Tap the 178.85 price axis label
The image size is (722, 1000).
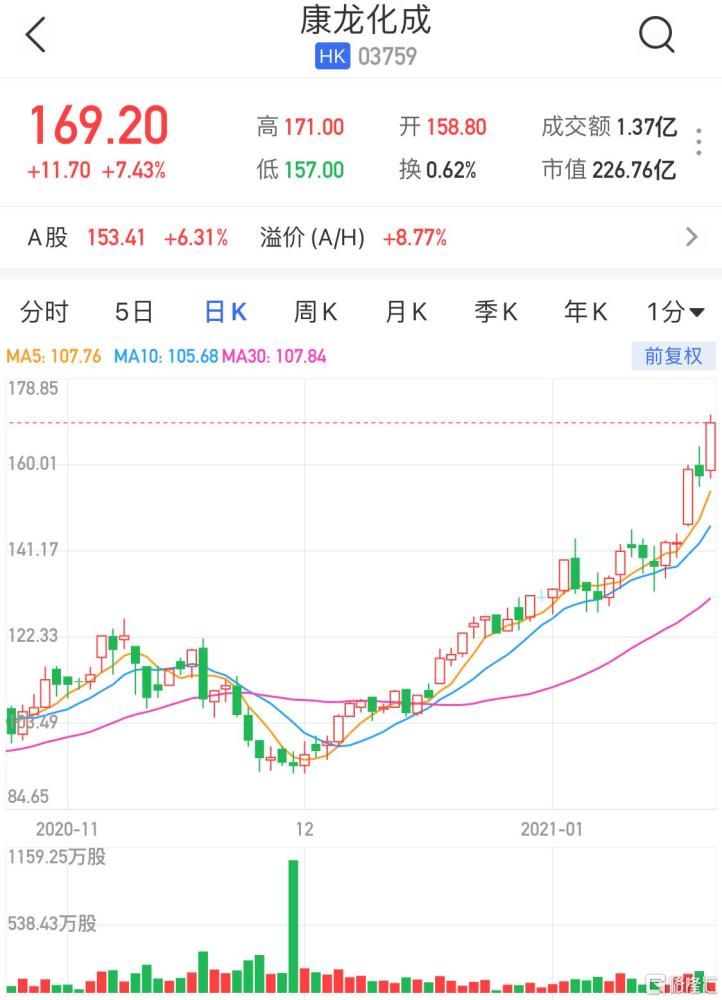(x=33, y=388)
